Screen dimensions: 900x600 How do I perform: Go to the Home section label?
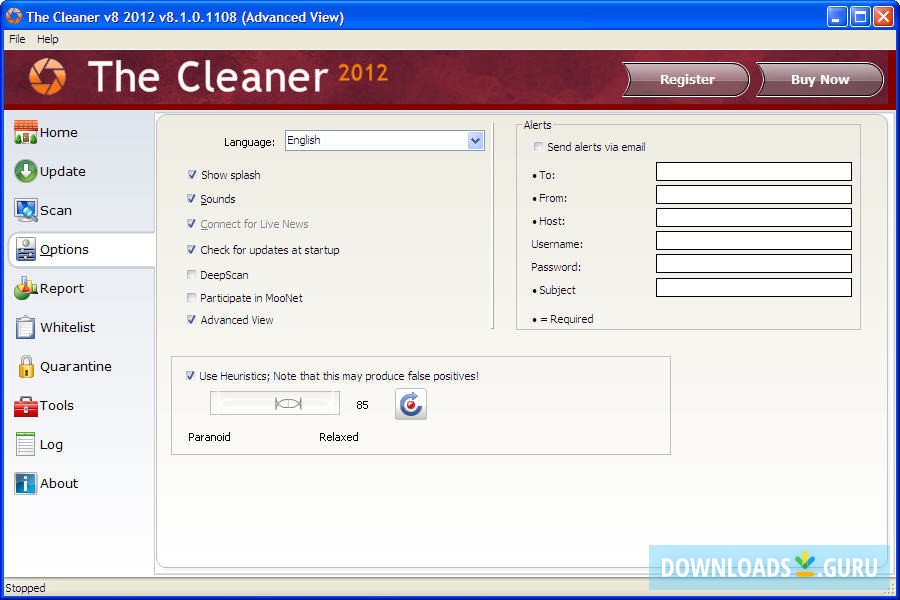tap(59, 133)
